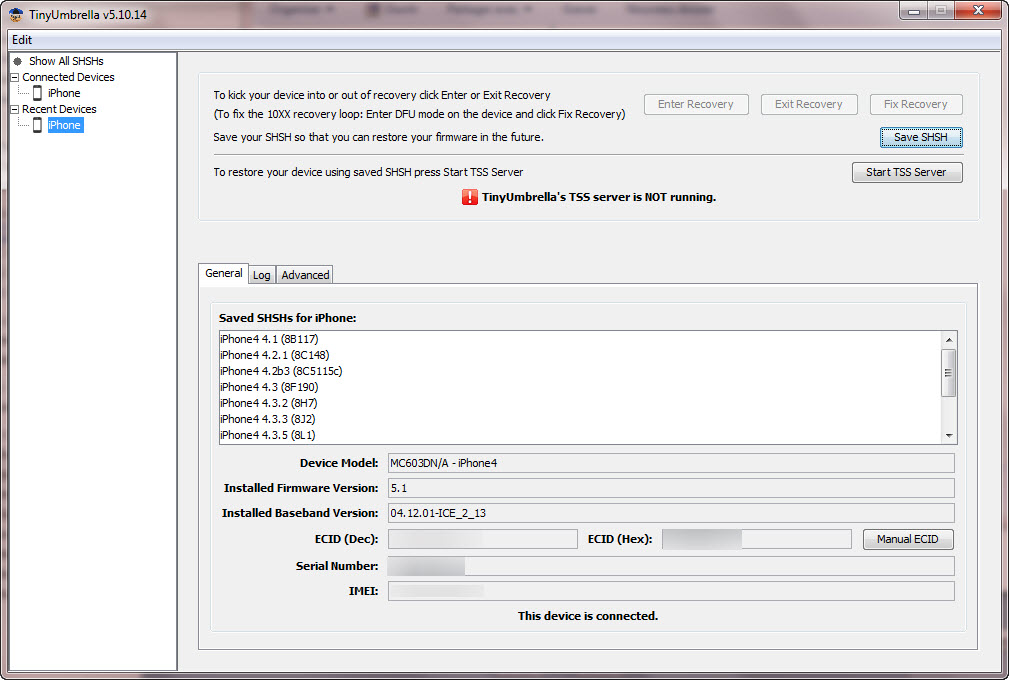Click the phone icon under Recent Devices

[x=37, y=125]
